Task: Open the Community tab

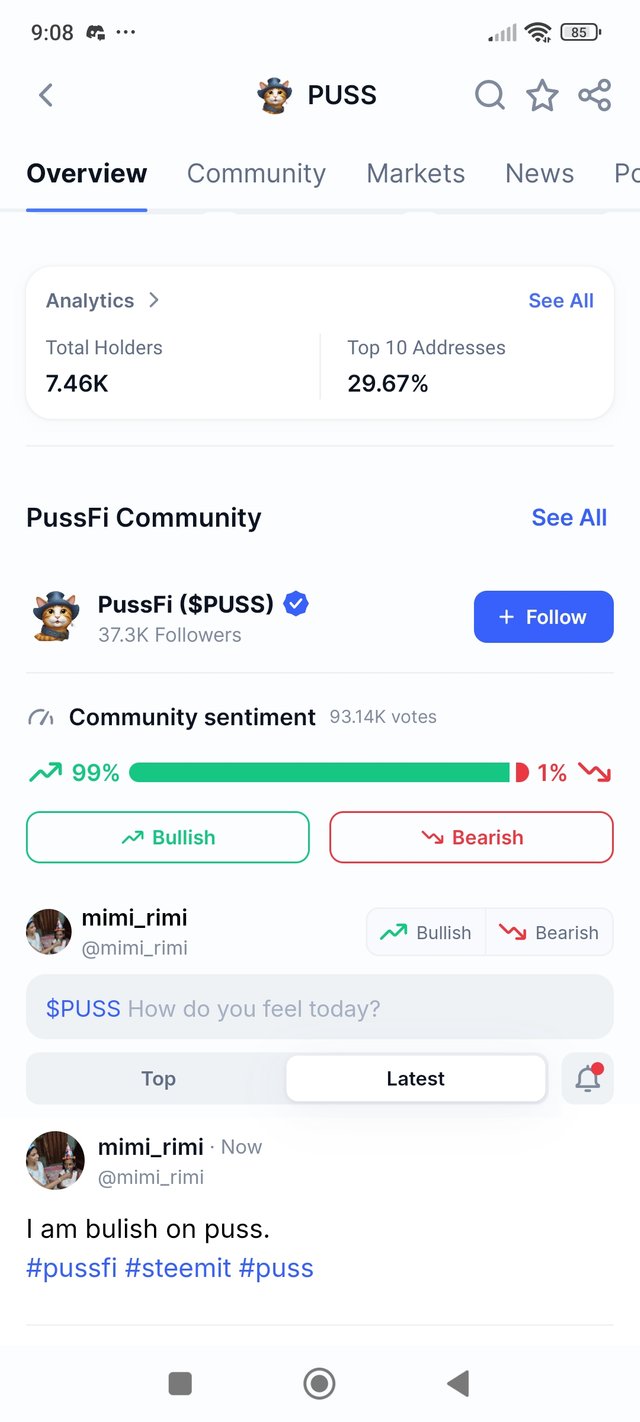Action: tap(256, 173)
